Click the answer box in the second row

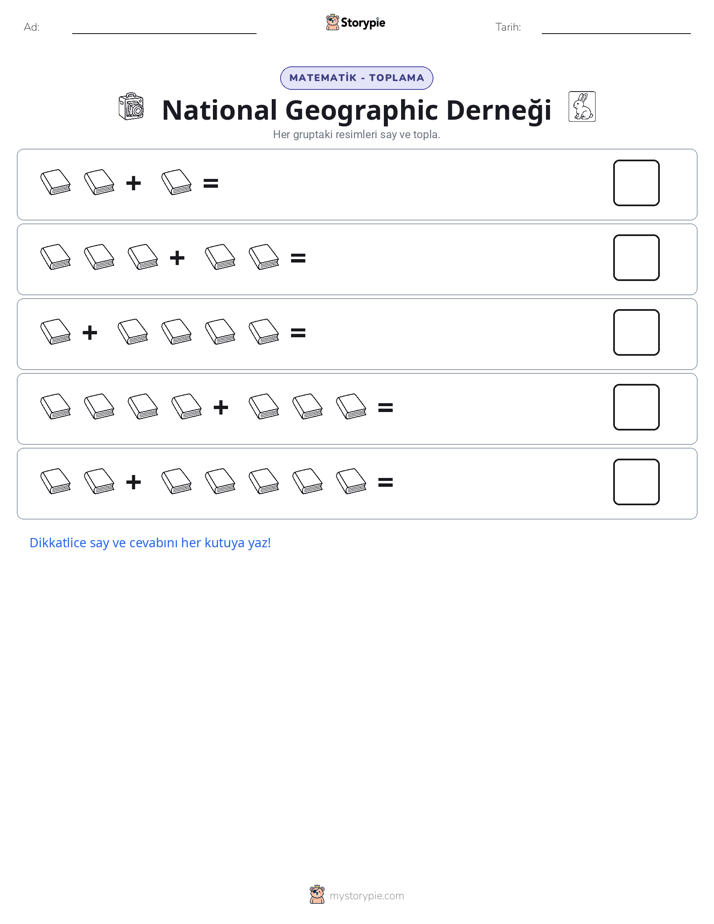click(636, 258)
